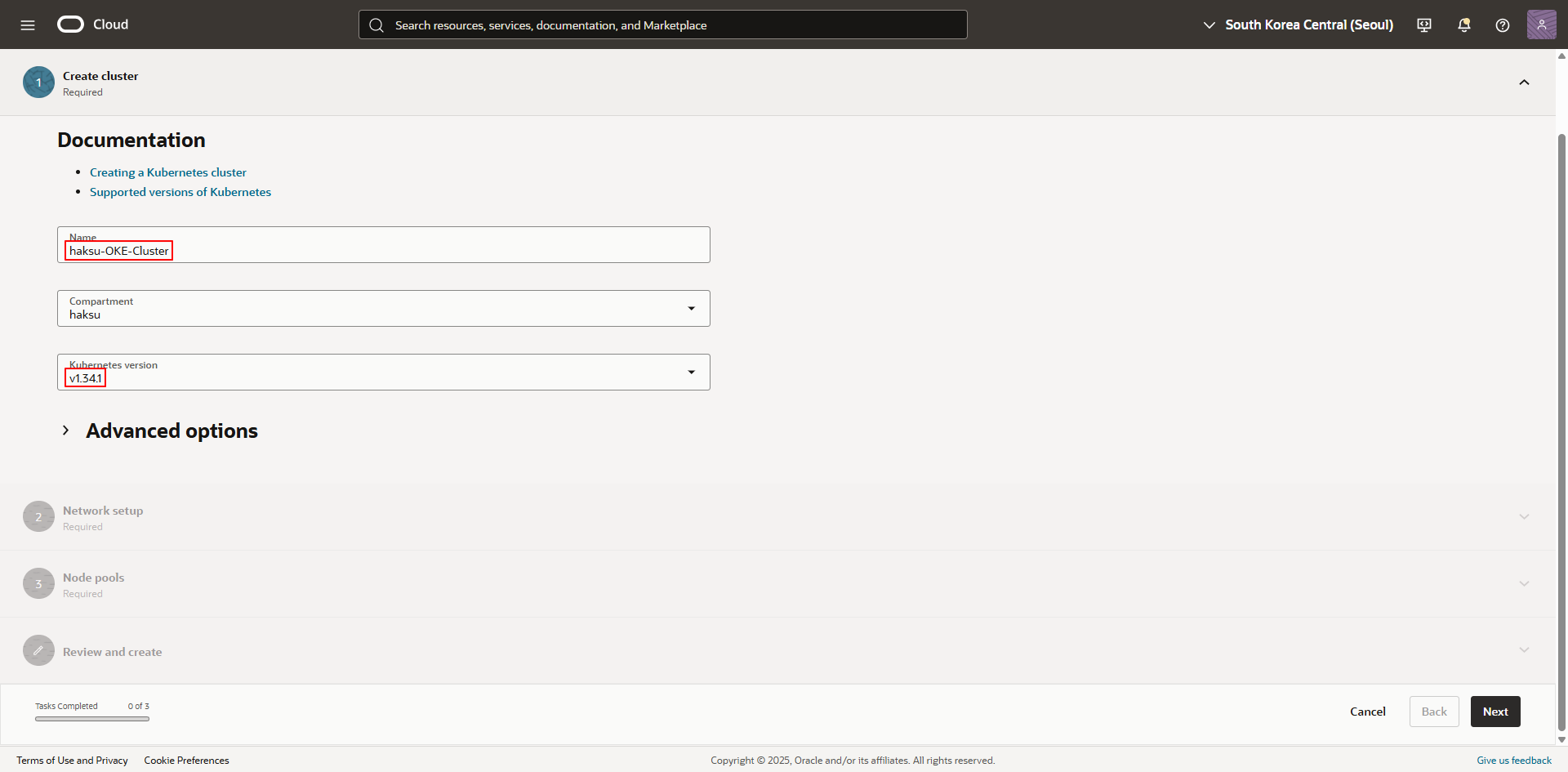This screenshot has height=772, width=1568.
Task: Click the step 1 Create cluster circle
Action: click(x=38, y=83)
